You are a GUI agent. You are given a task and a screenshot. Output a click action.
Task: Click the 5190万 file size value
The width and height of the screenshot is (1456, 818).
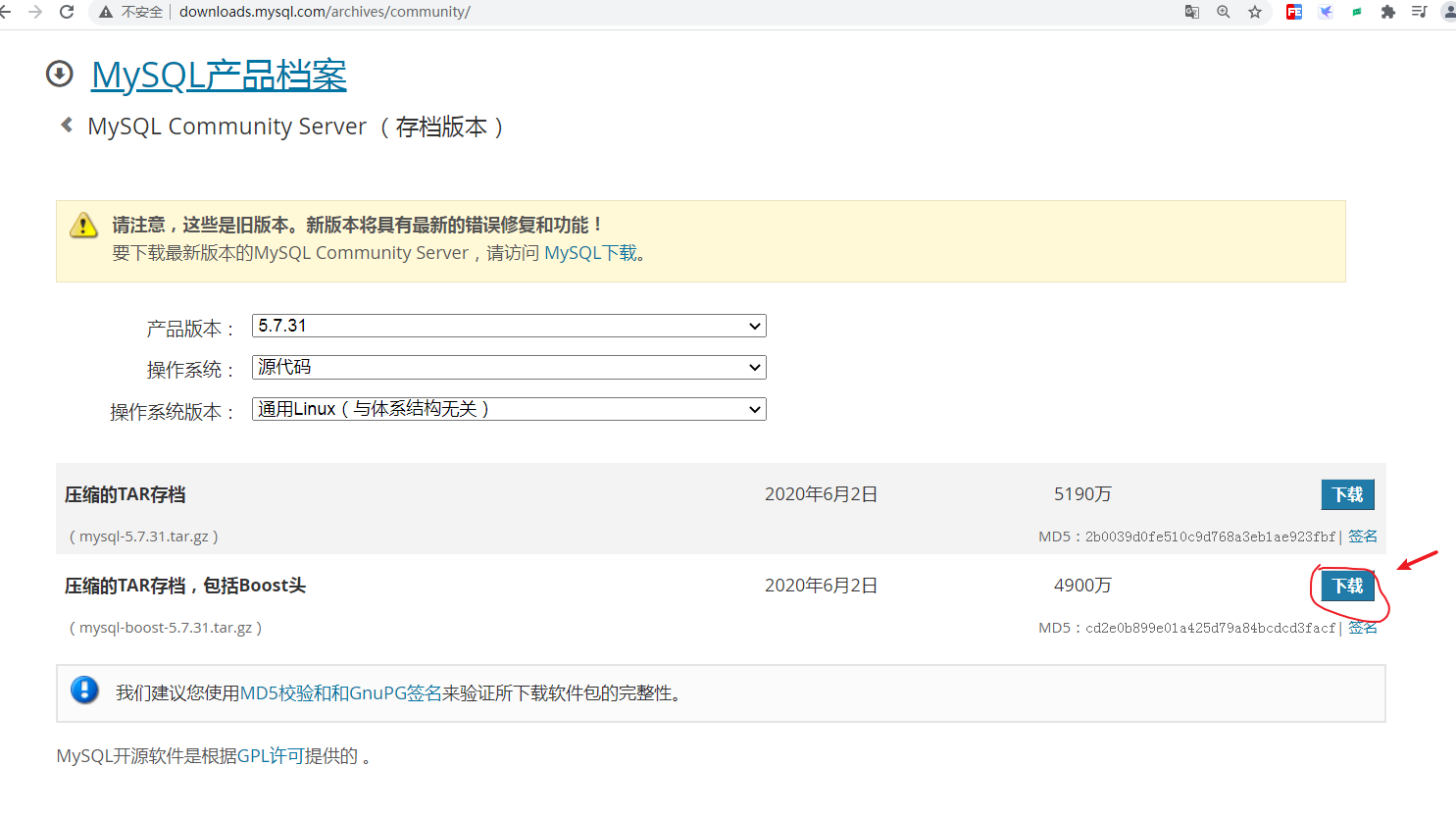coord(1082,494)
